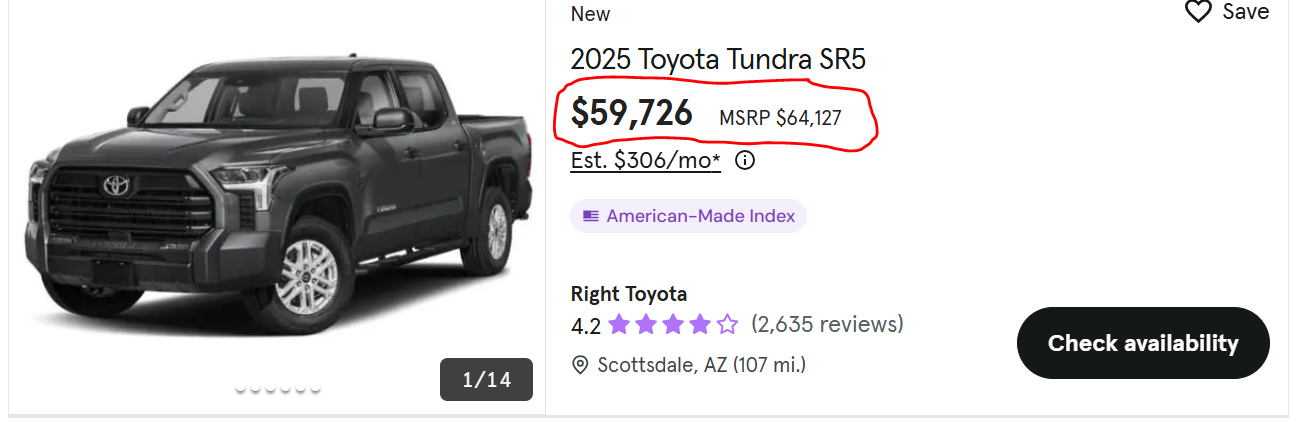This screenshot has height=423, width=1306.
Task: Click the heart icon to save listing
Action: 1198,12
